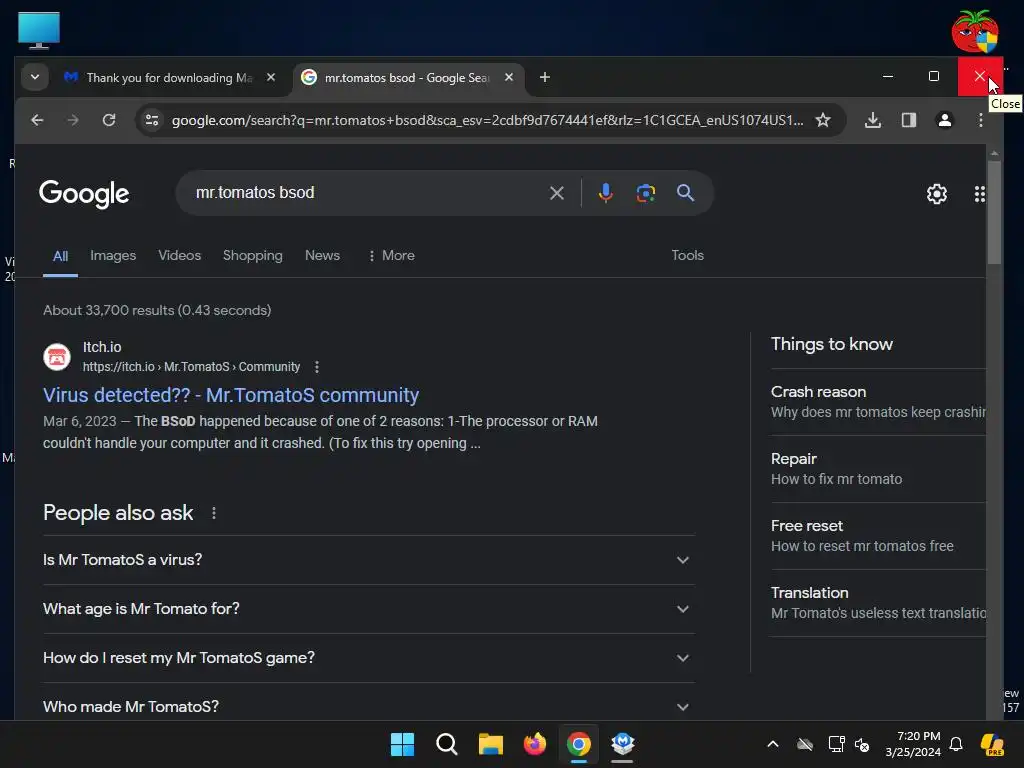Viewport: 1024px width, 768px height.
Task: Switch to the News tab
Action: pyautogui.click(x=322, y=255)
